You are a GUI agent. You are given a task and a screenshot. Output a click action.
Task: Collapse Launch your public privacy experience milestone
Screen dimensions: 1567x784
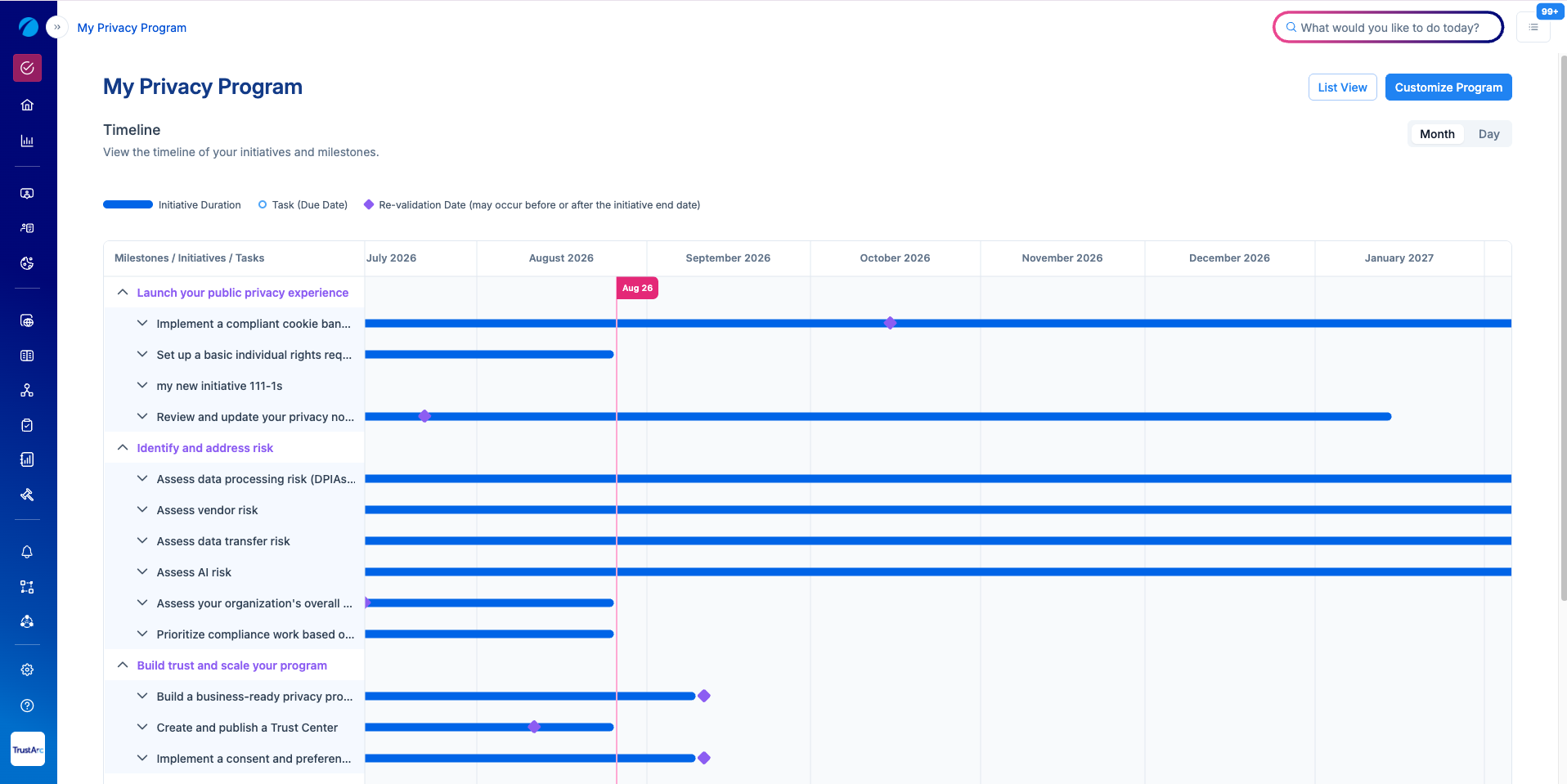coord(123,292)
